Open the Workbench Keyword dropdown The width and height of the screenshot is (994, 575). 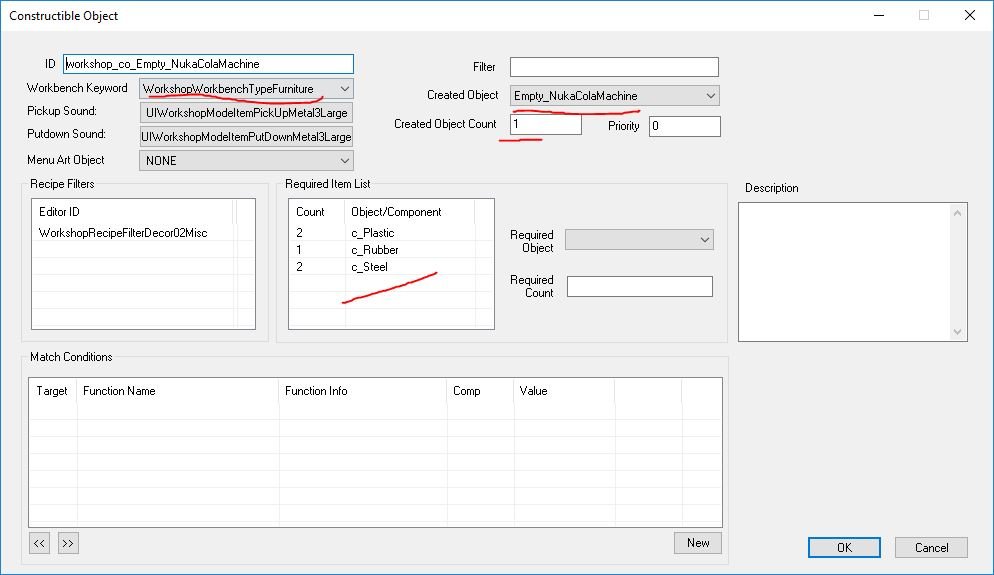pos(246,89)
